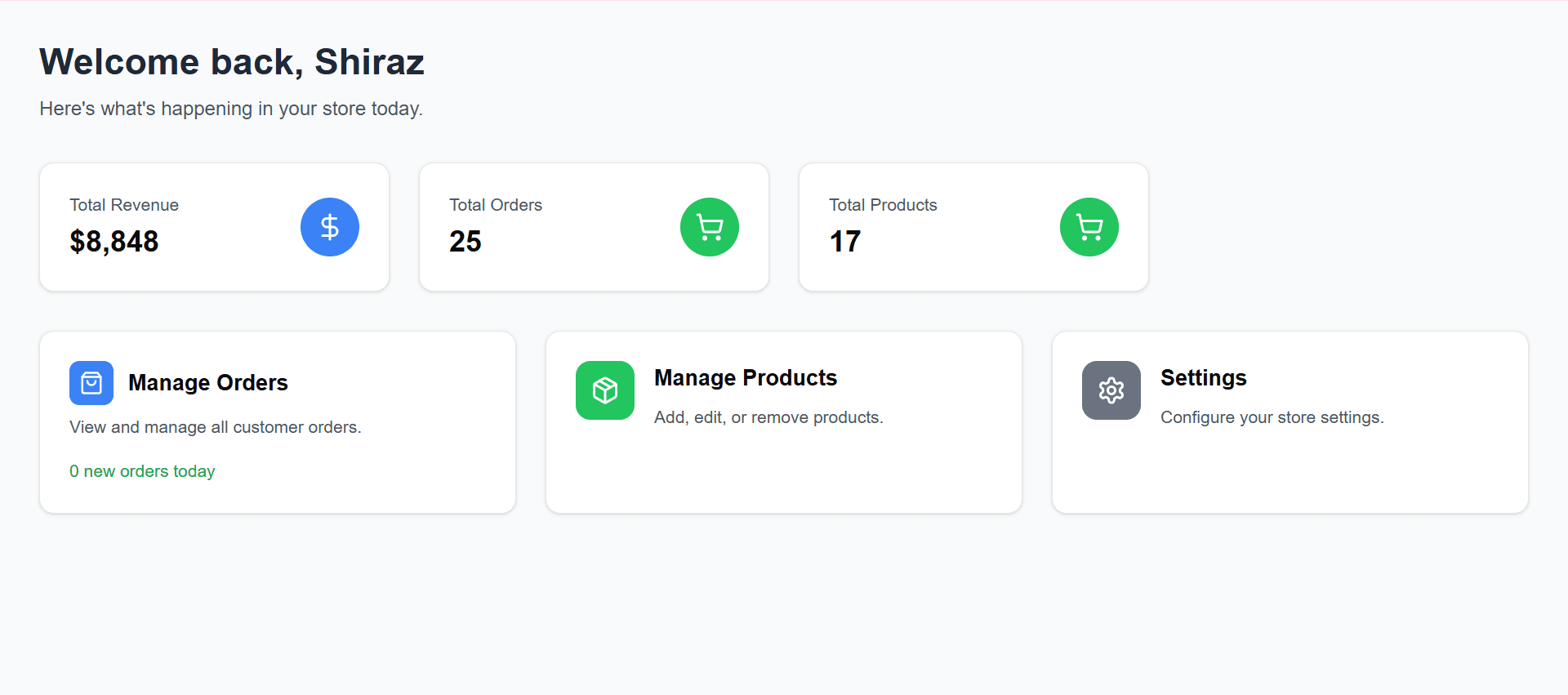
Task: Open the Manage Products heading
Action: point(745,378)
